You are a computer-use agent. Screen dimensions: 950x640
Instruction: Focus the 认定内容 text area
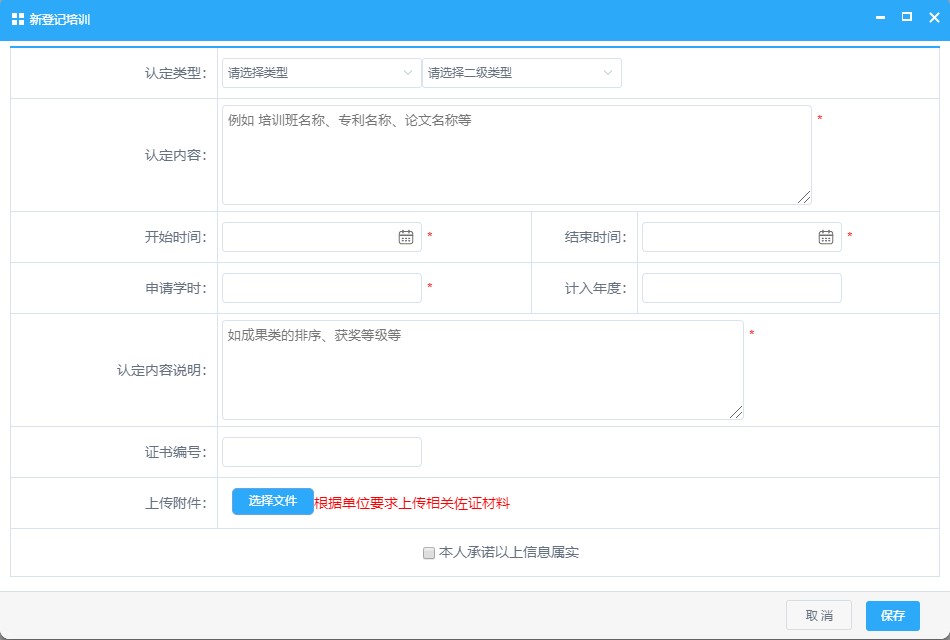(x=515, y=155)
